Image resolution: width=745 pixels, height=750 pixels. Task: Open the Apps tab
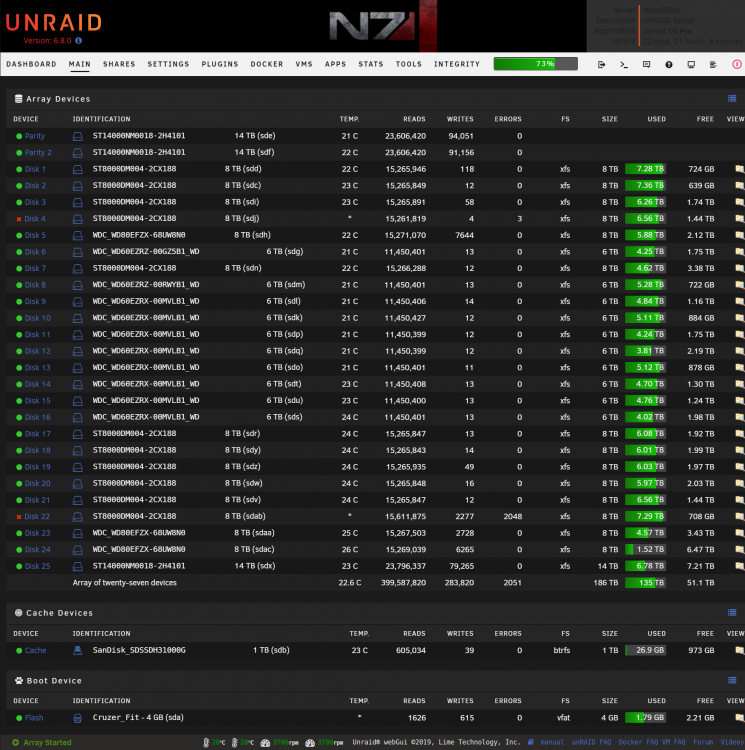coord(336,64)
